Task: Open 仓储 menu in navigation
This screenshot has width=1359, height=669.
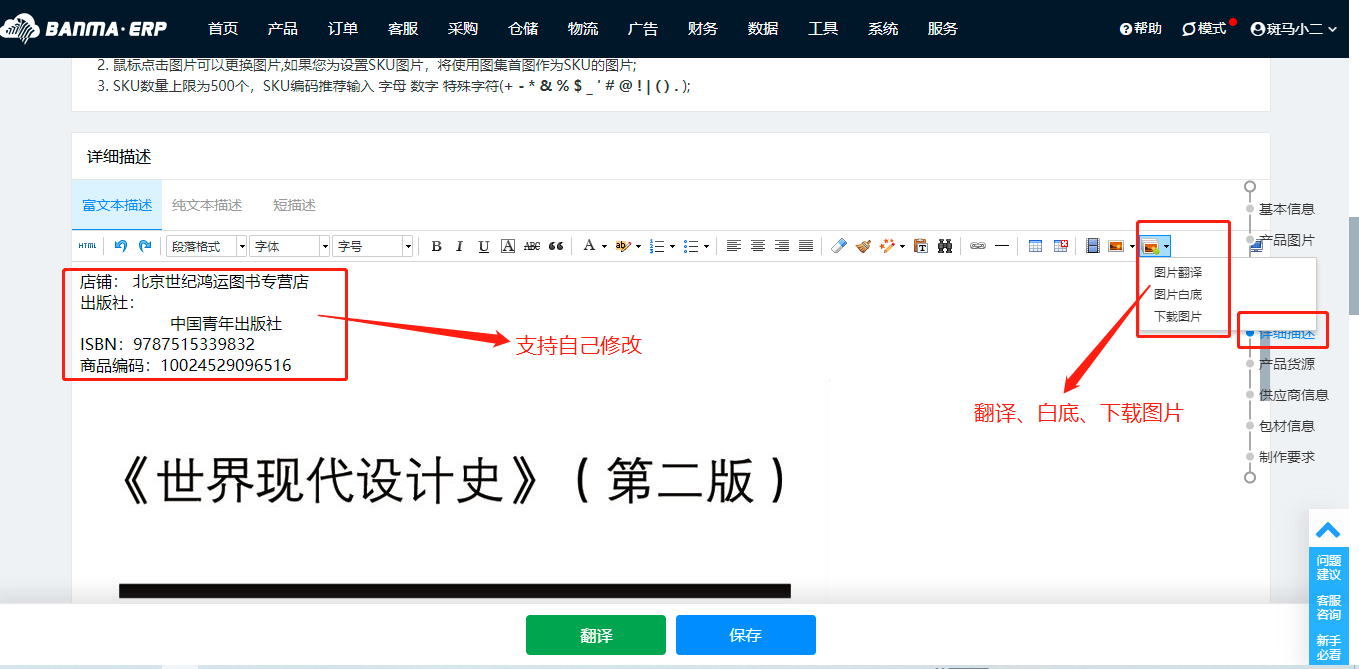Action: click(x=523, y=29)
